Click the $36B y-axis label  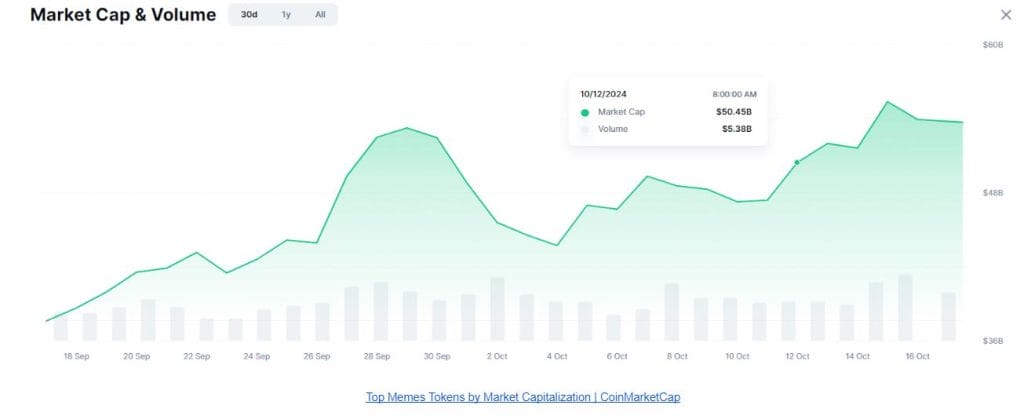point(993,341)
